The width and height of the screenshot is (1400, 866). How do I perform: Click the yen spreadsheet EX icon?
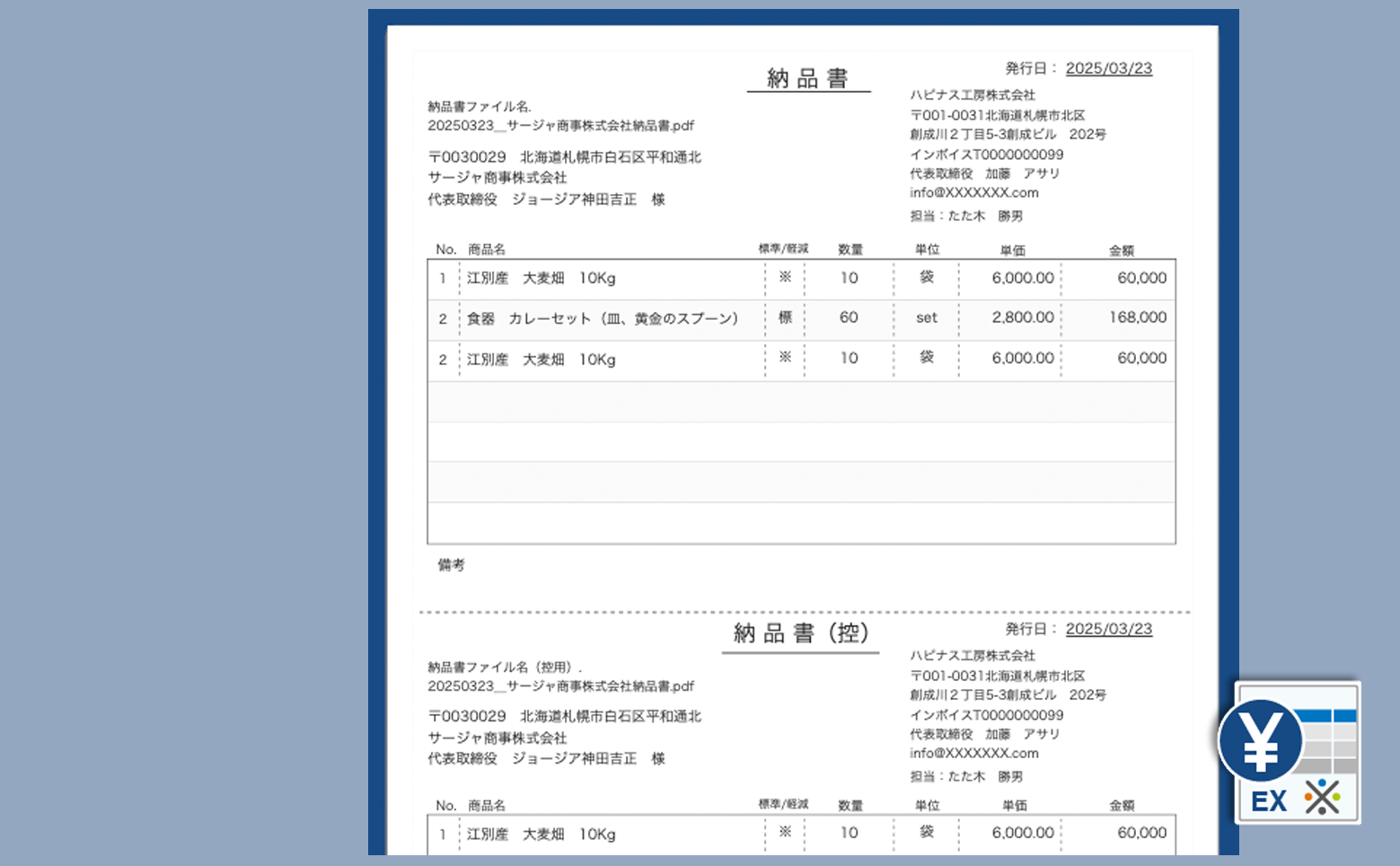(1290, 753)
